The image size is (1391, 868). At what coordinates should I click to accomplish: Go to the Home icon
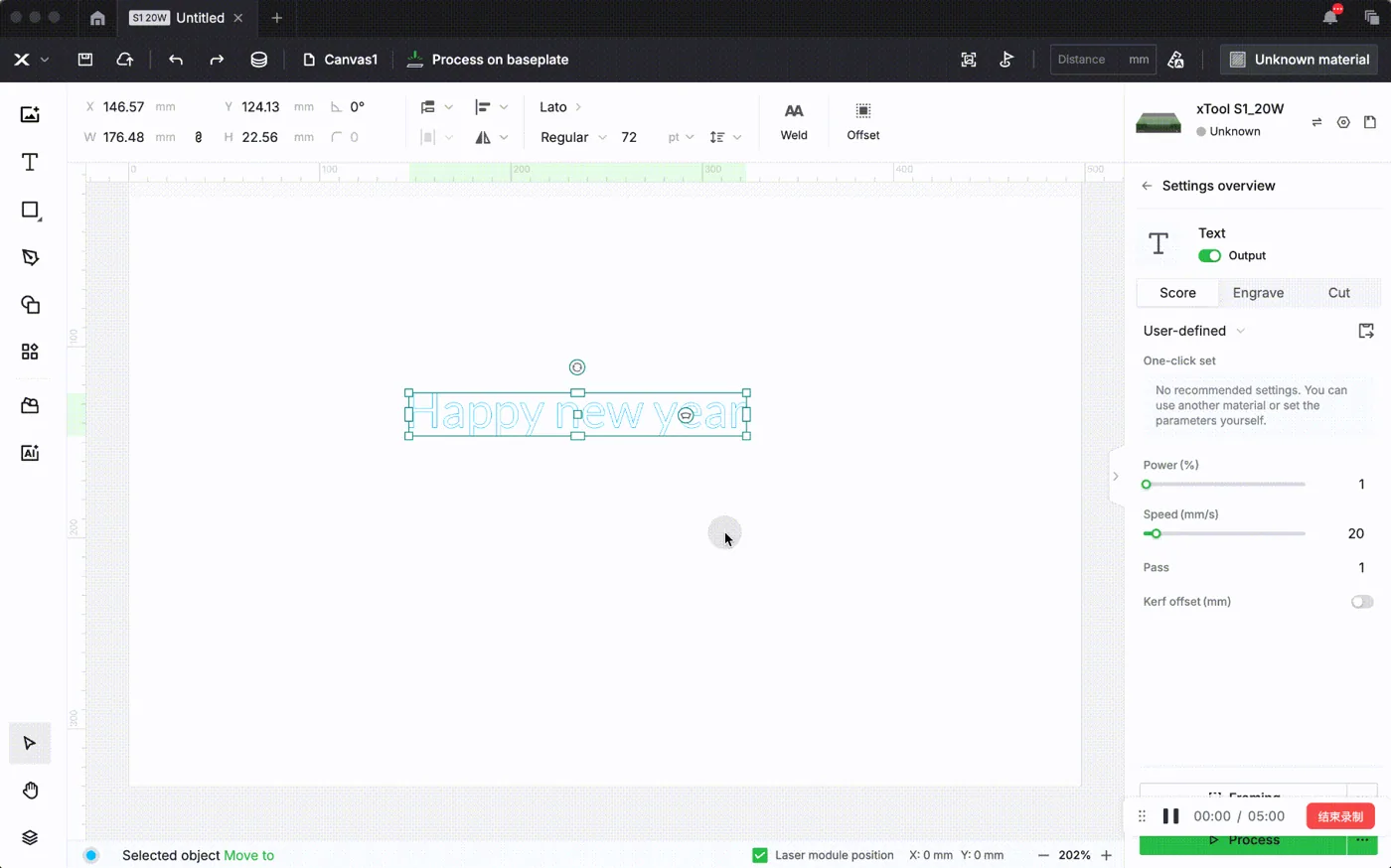pos(97,18)
